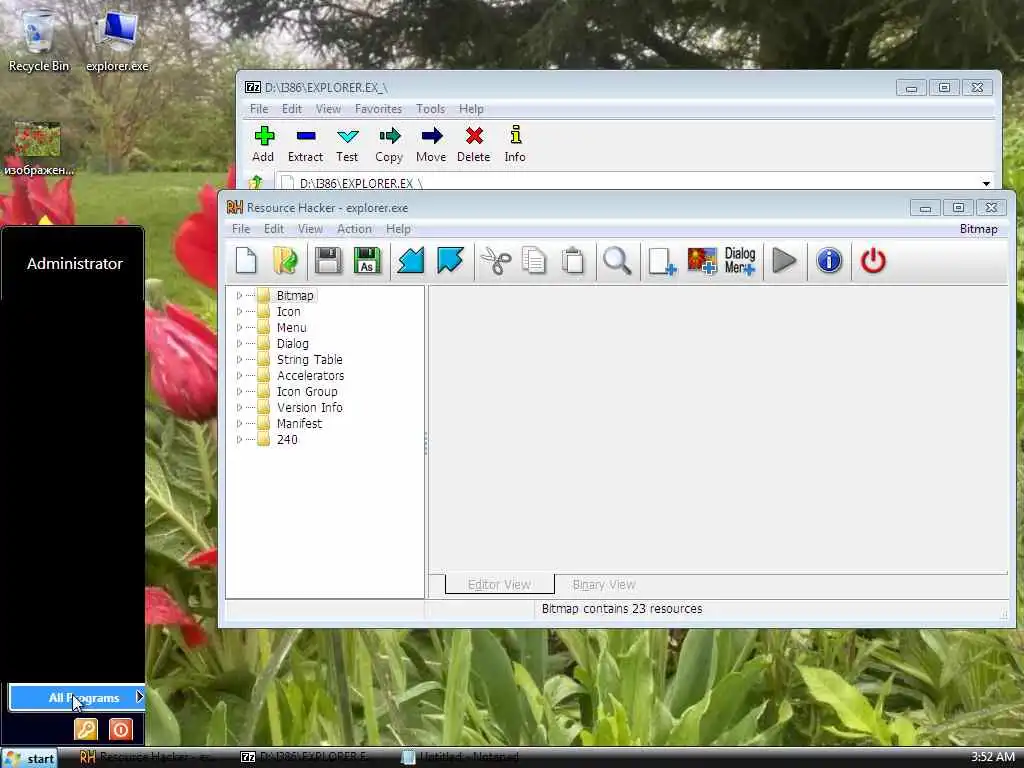Open the blue info icon in Resource Hacker
Screen dimensions: 1024x768
click(829, 261)
